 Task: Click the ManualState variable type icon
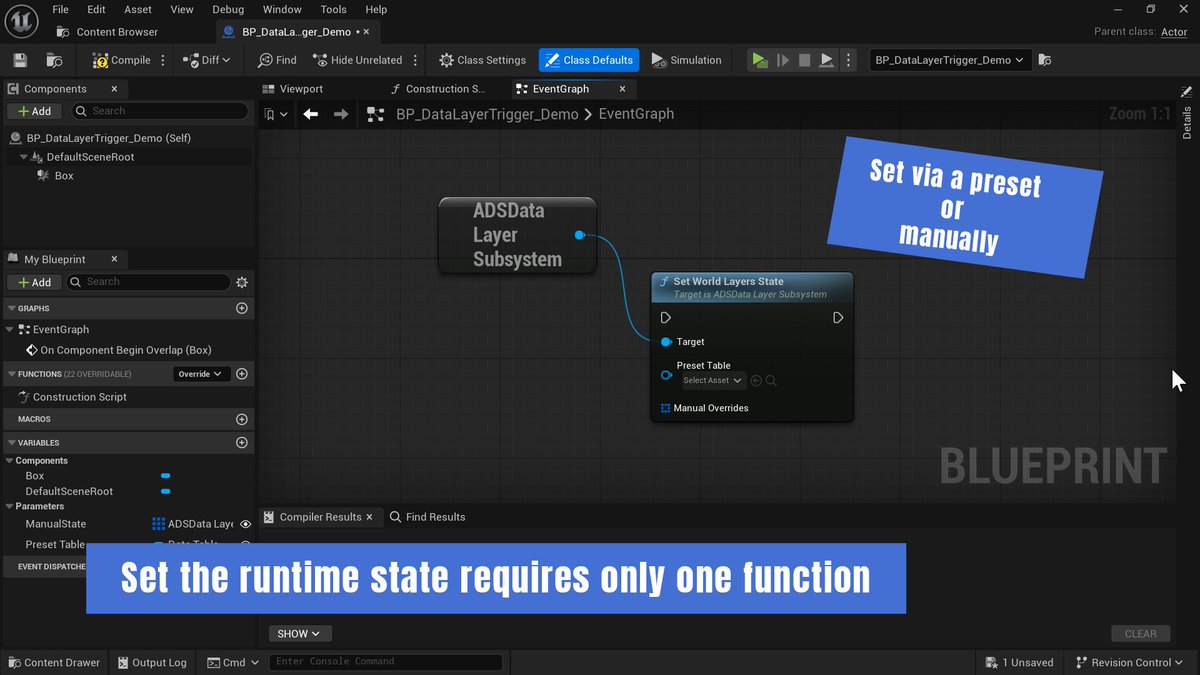click(158, 524)
